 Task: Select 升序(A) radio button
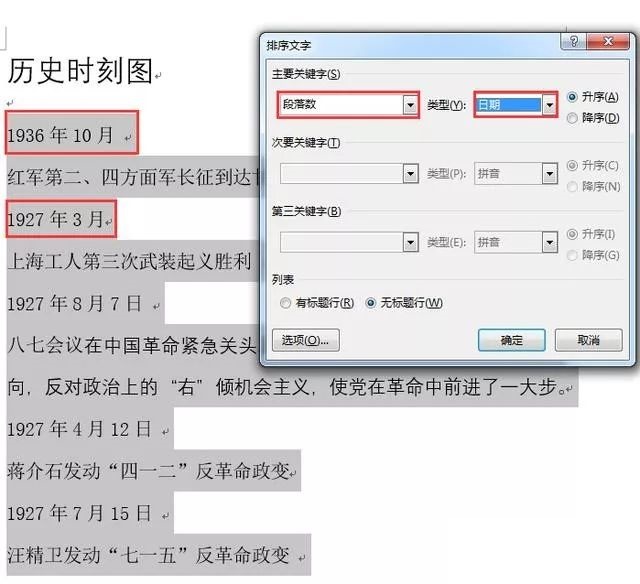click(x=572, y=97)
